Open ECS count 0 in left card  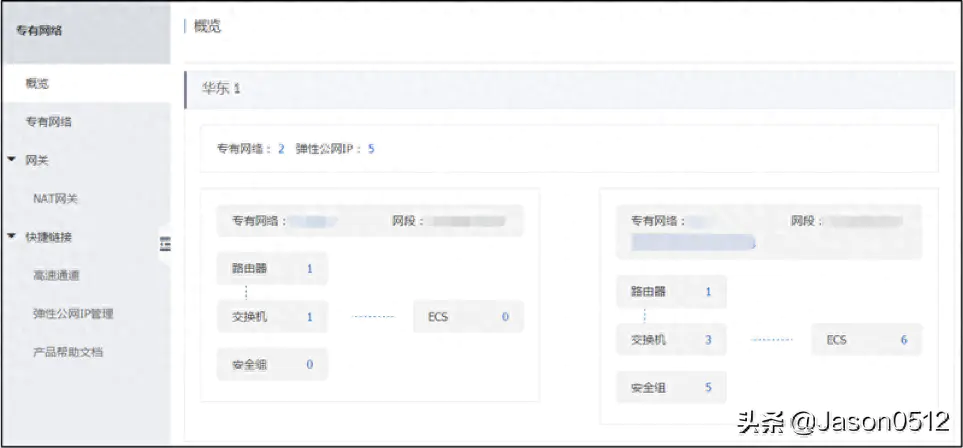point(505,317)
